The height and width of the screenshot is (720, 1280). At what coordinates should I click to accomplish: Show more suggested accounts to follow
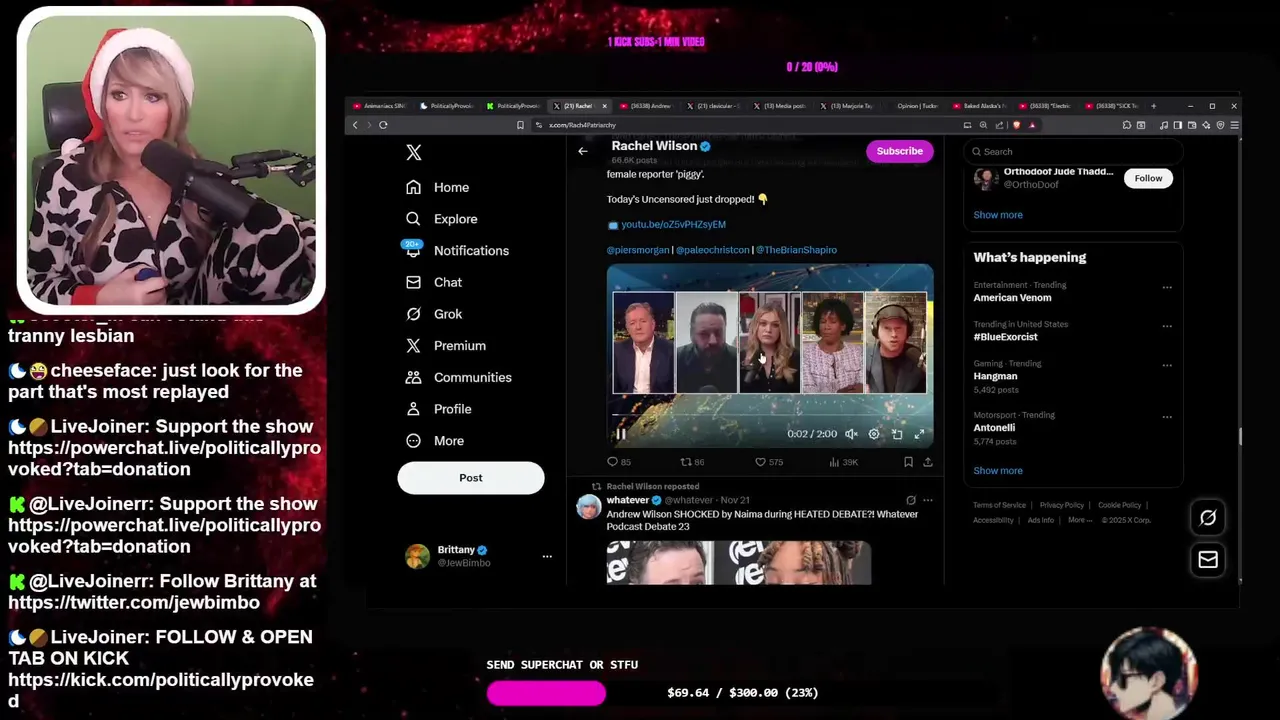998,215
